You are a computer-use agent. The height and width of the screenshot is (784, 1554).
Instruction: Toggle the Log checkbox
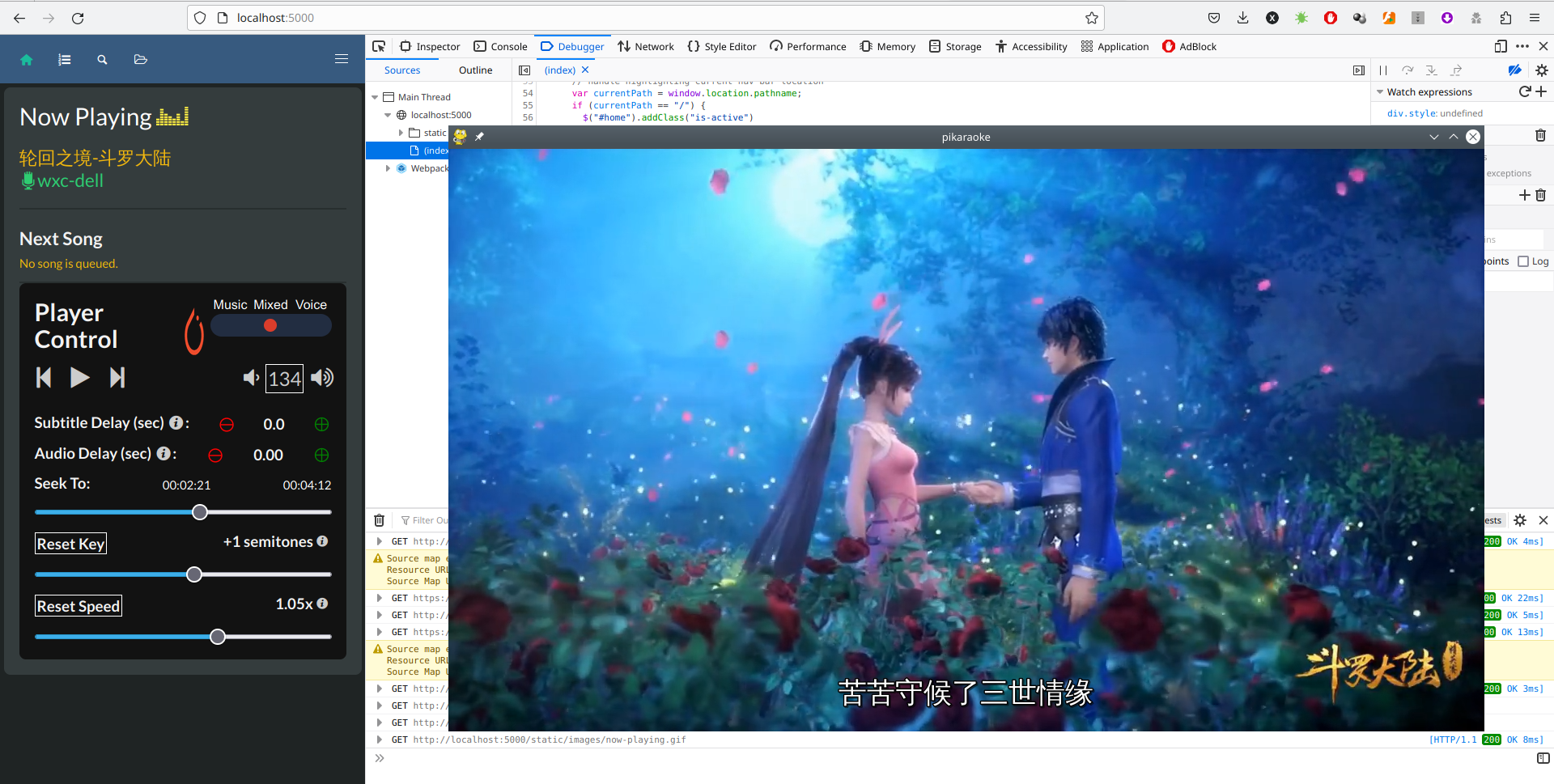[1523, 261]
